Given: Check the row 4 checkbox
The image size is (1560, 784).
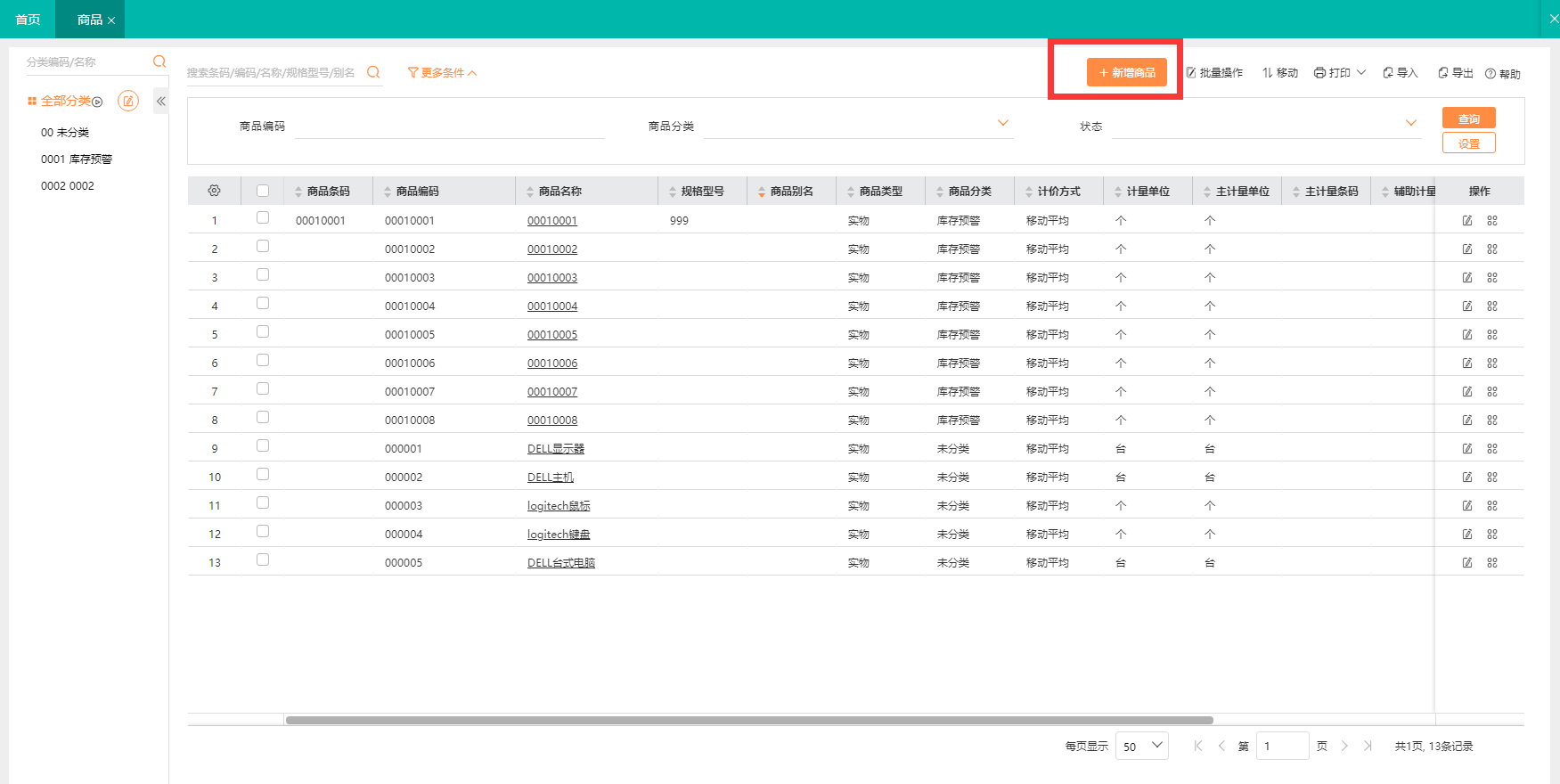Looking at the screenshot, I should (x=263, y=303).
